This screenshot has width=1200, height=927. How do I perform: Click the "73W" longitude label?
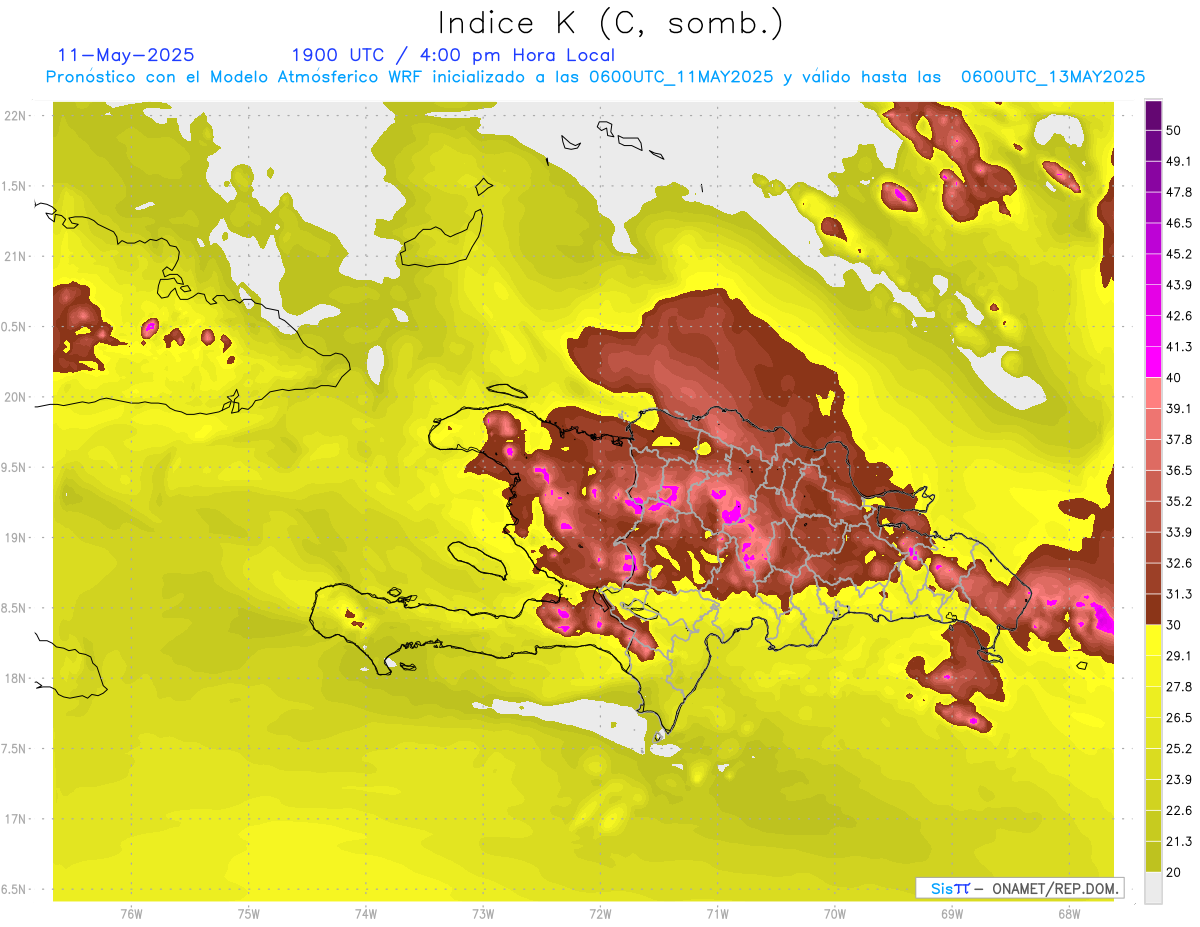(x=483, y=914)
